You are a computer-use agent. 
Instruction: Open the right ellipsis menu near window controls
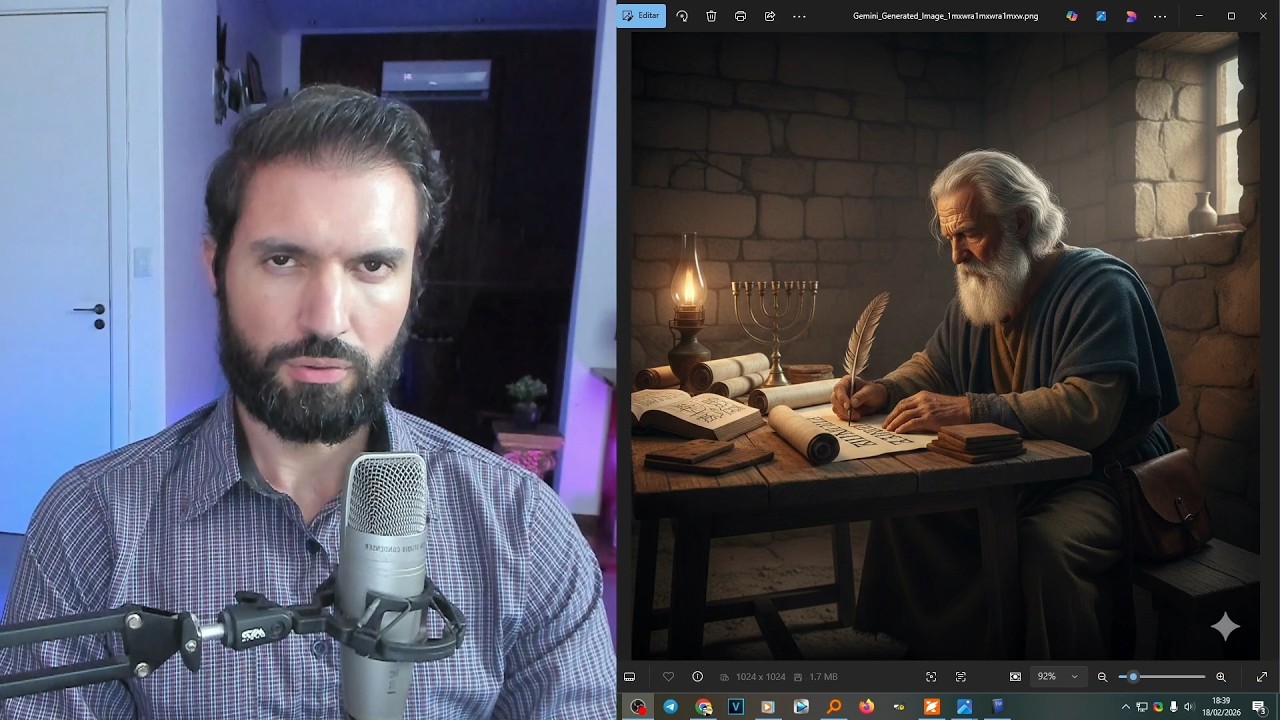coord(1160,16)
